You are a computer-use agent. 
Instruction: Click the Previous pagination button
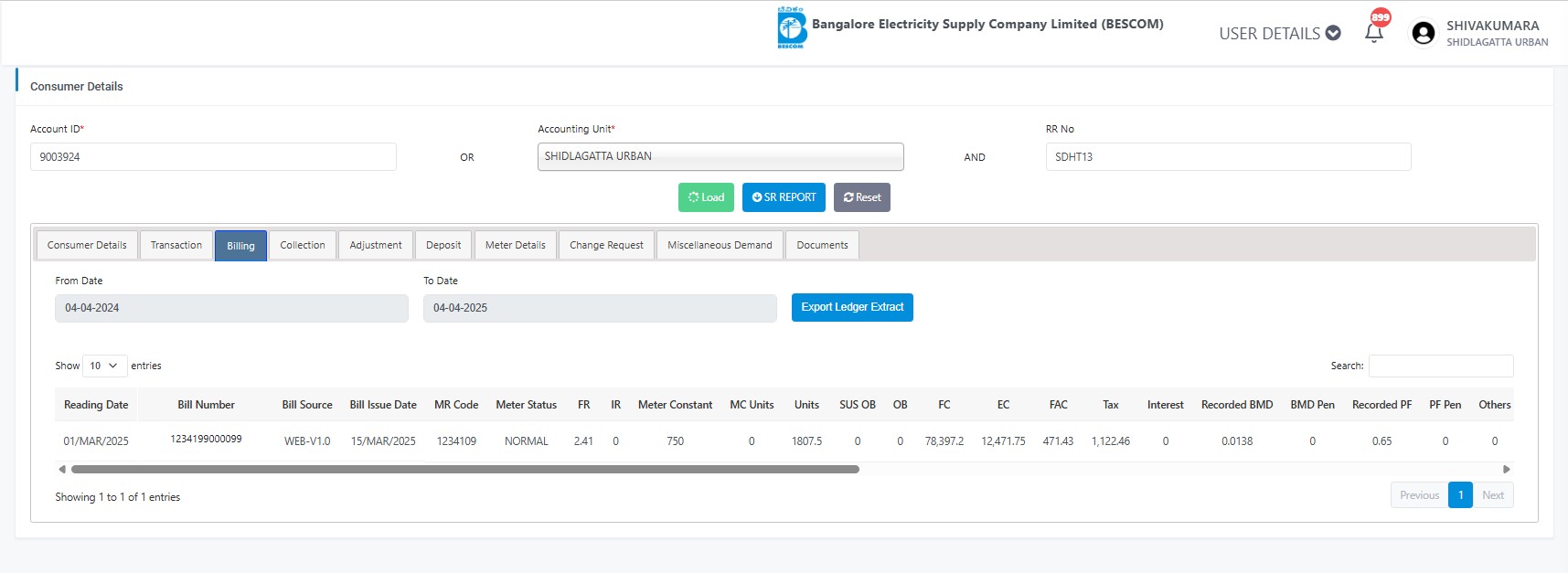pos(1419,495)
